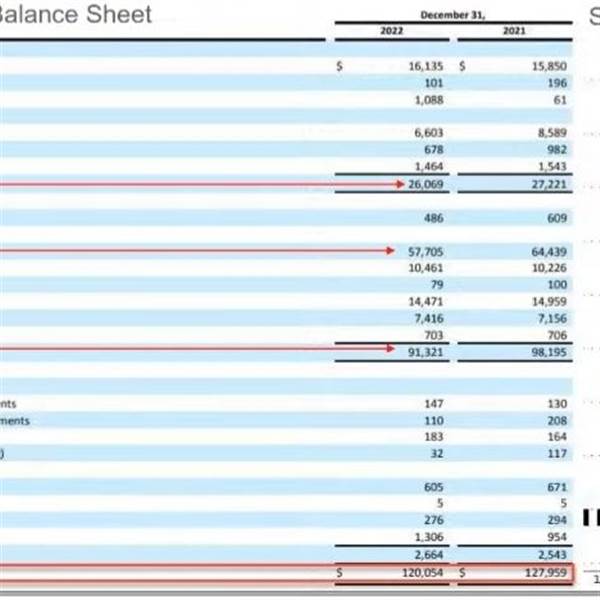This screenshot has height=600, width=600.
Task: Select the 1,464 cell
Action: click(429, 167)
